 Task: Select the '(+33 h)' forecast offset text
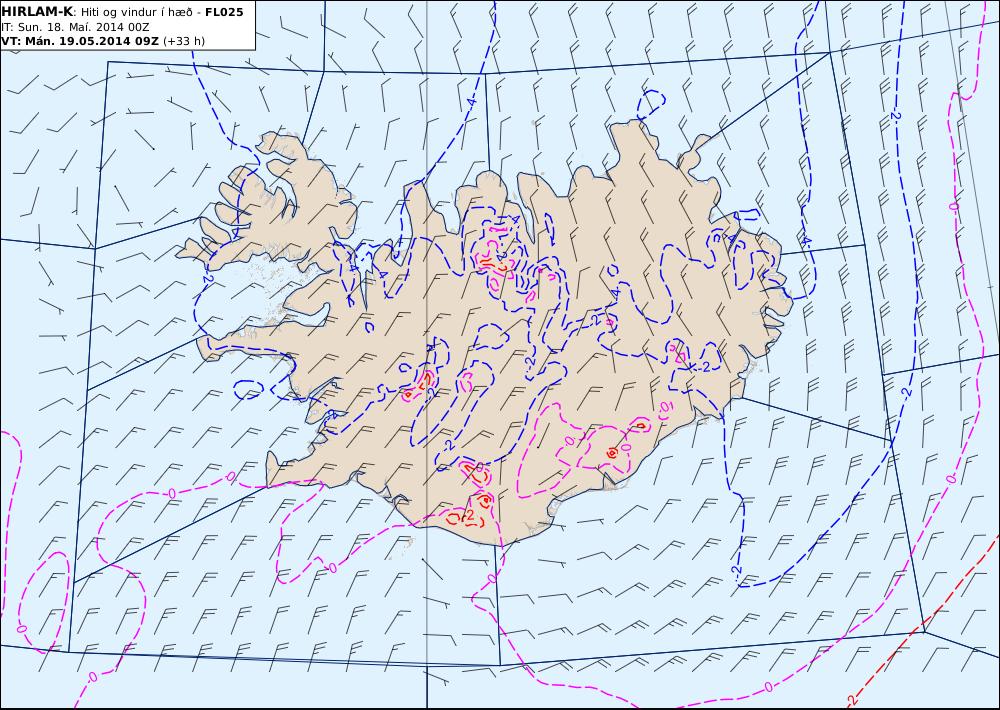click(184, 41)
